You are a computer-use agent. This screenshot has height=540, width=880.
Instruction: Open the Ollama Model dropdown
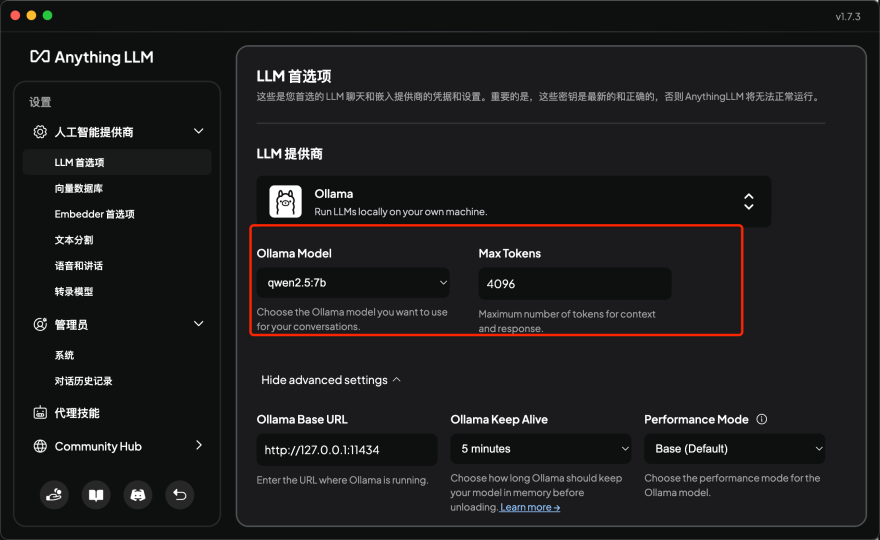353,283
